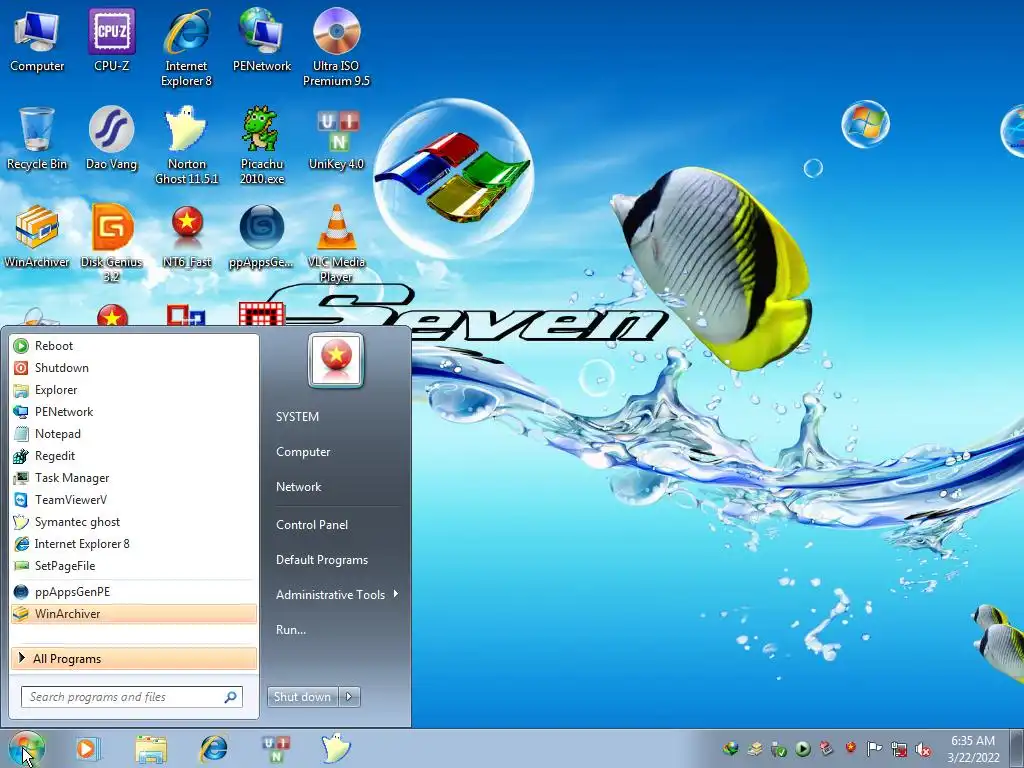Image resolution: width=1024 pixels, height=768 pixels.
Task: Click the Windows Start orb
Action: [x=27, y=748]
